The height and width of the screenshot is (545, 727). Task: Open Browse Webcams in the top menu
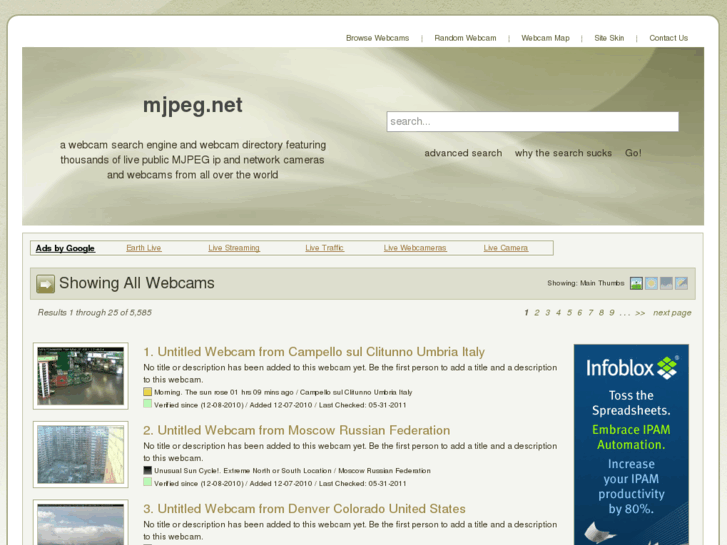tap(377, 38)
